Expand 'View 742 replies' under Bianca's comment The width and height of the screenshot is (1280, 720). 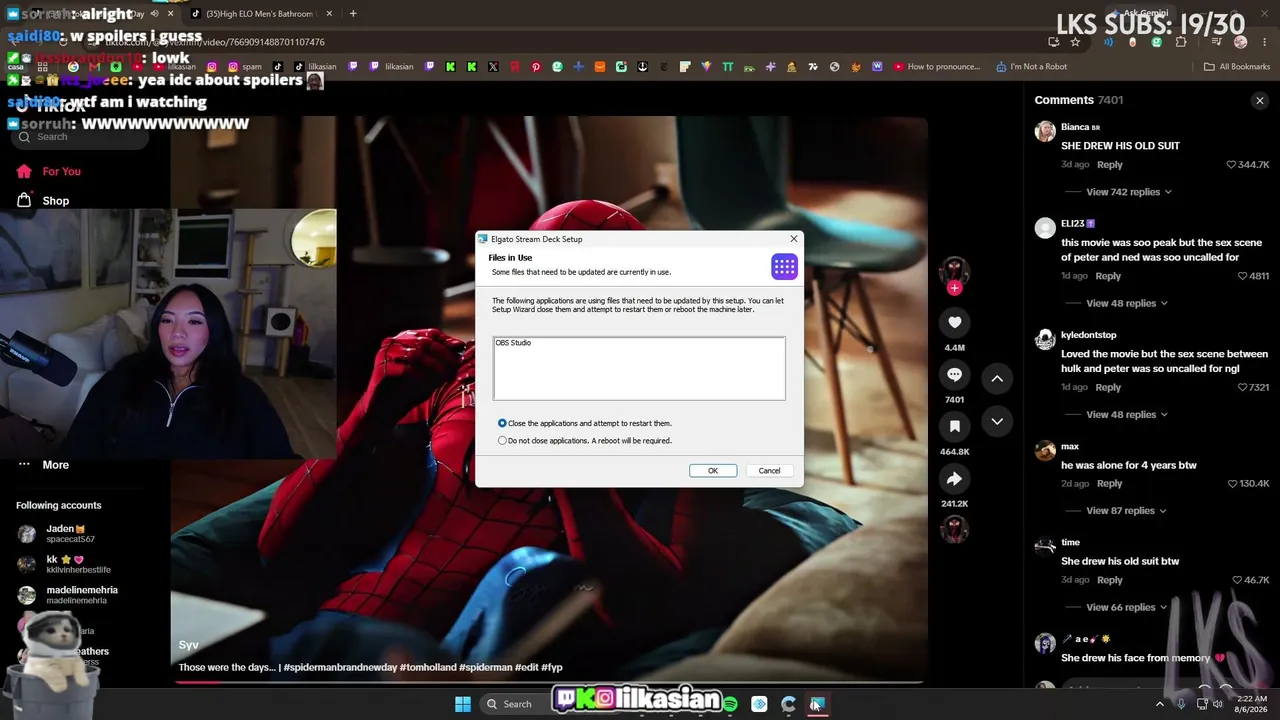(x=1129, y=192)
